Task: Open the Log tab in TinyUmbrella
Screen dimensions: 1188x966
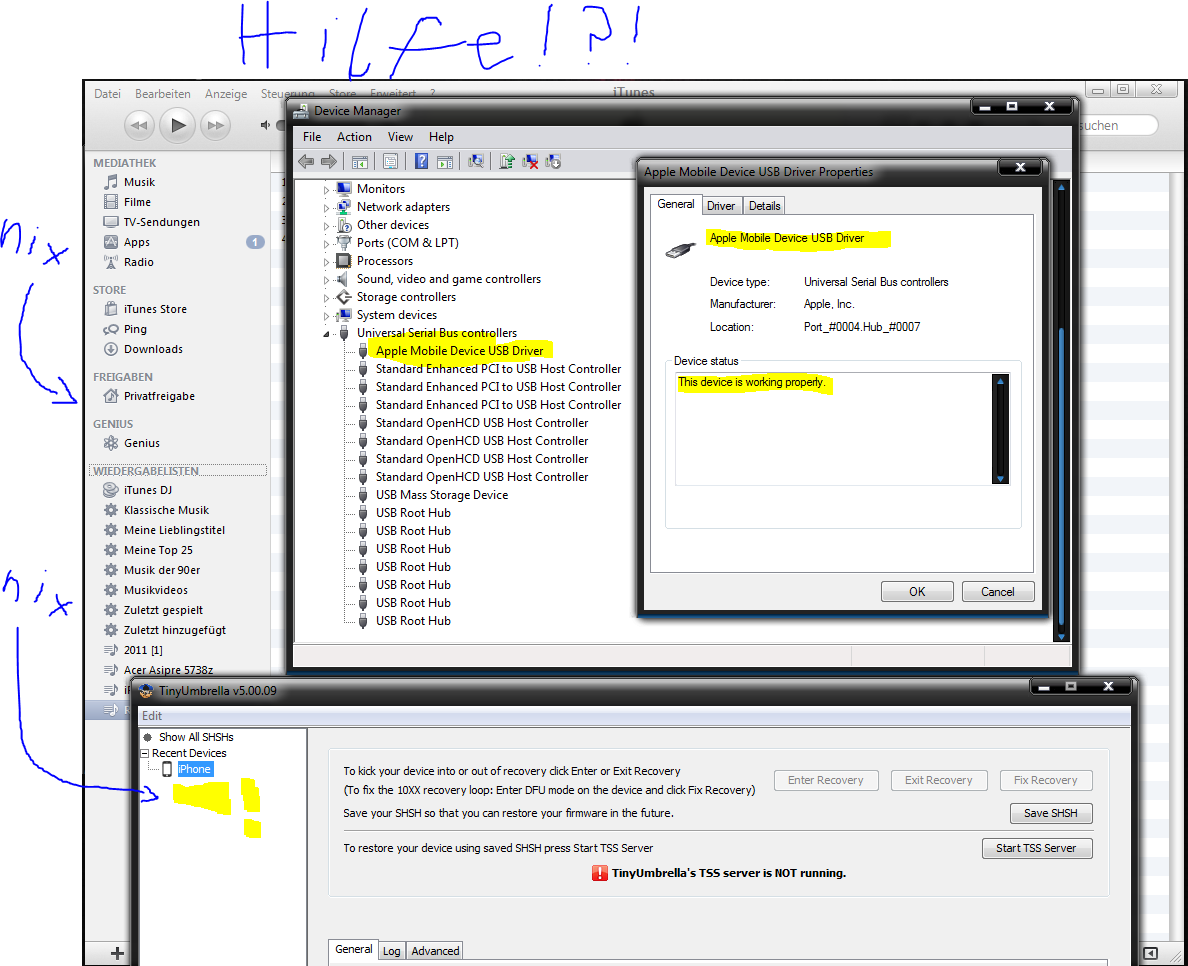Action: click(391, 951)
